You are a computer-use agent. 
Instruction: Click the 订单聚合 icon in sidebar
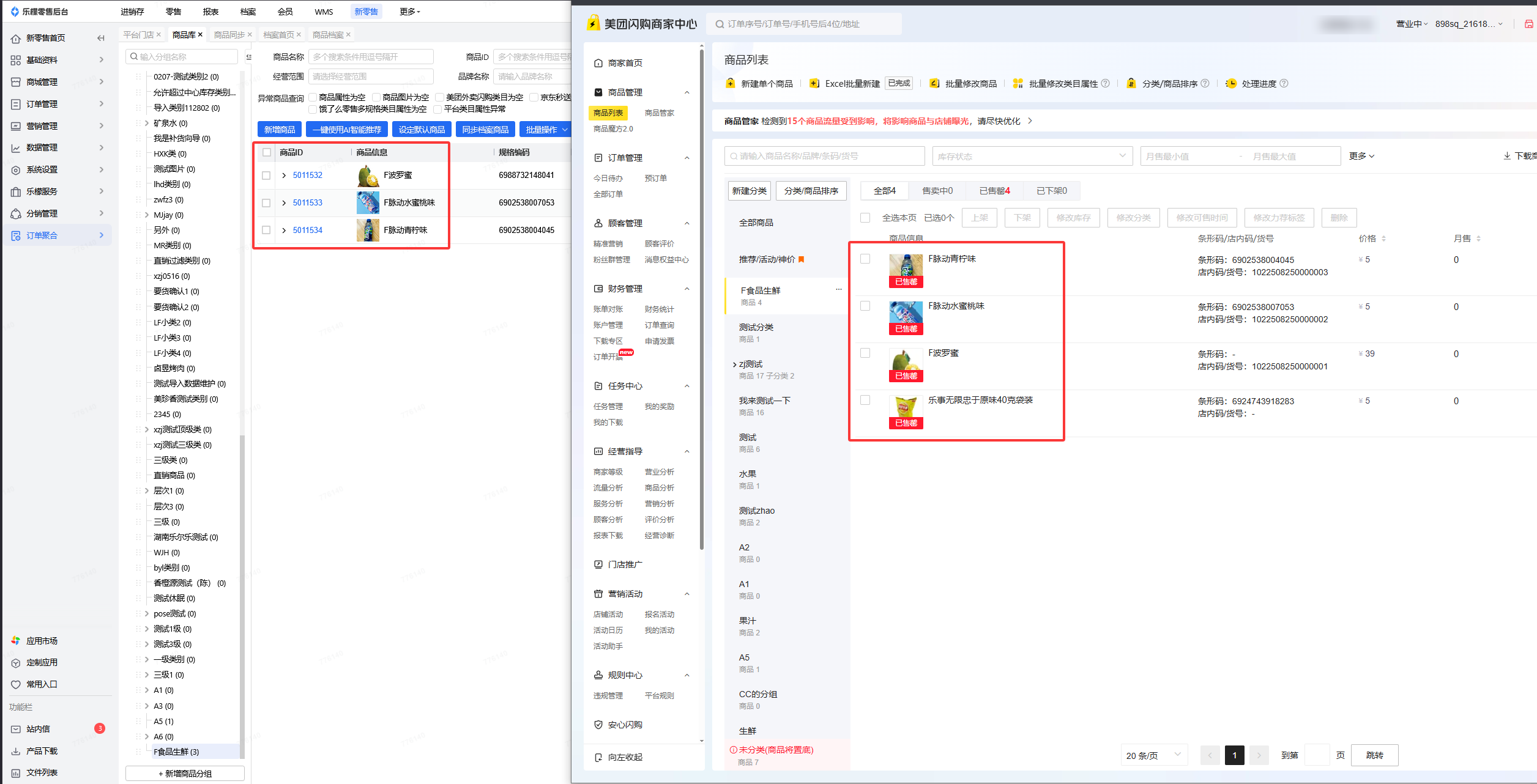click(16, 235)
